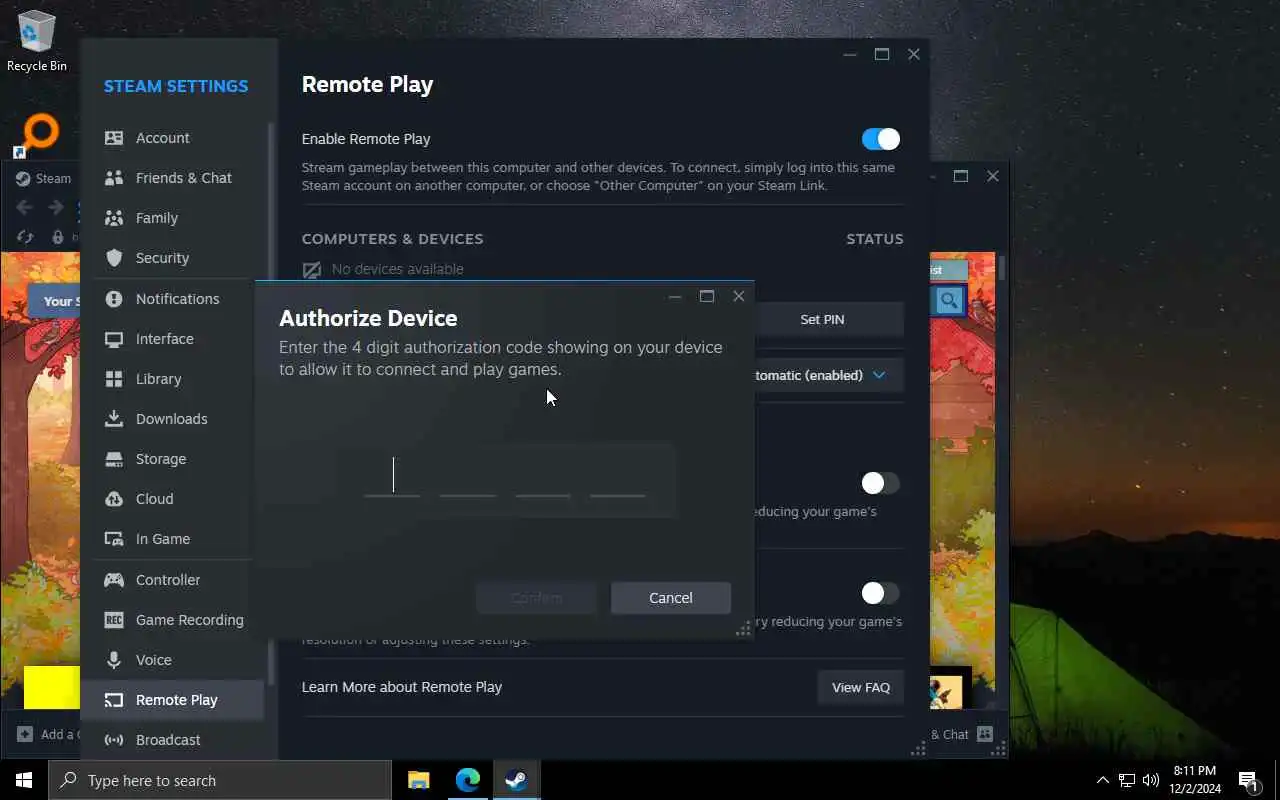The image size is (1280, 800).
Task: Click the network icon in the system tray
Action: click(x=1127, y=780)
